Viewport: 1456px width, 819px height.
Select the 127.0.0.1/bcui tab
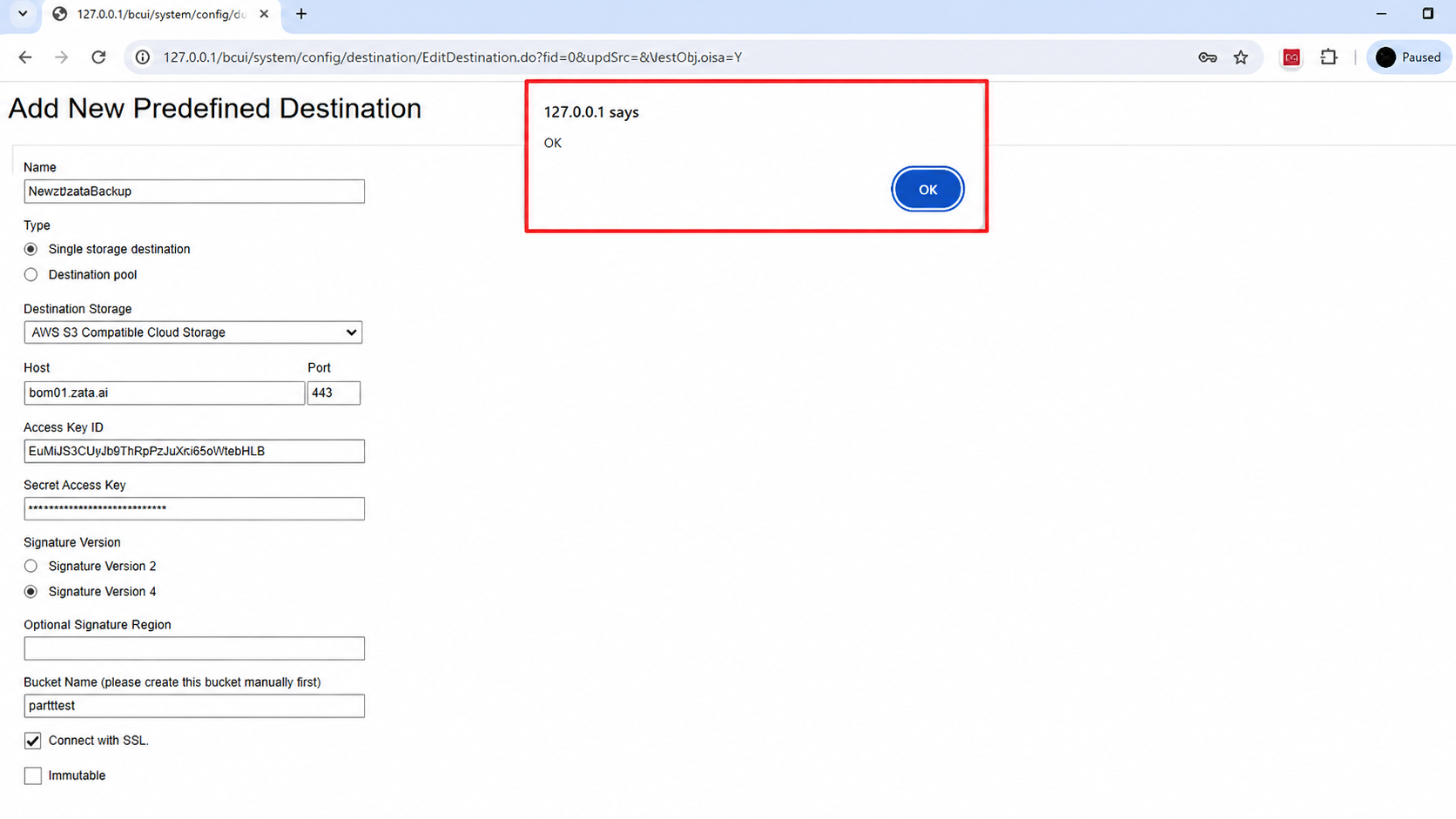click(161, 14)
